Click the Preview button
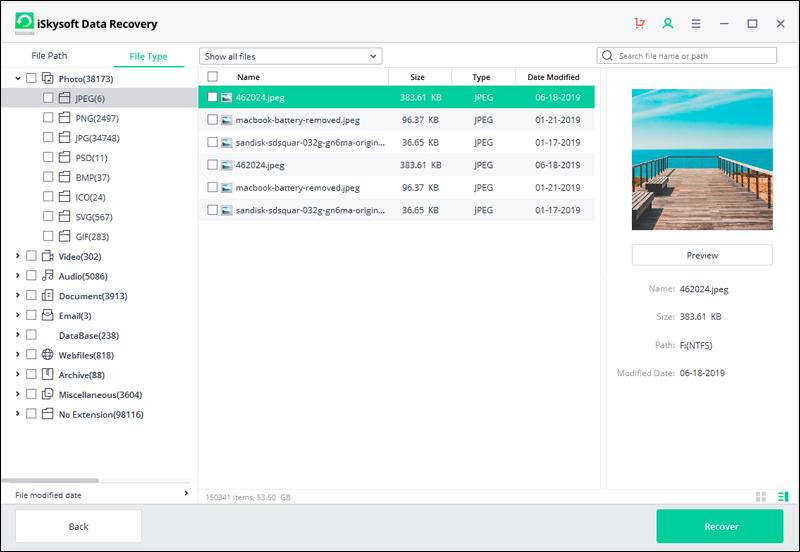 point(702,255)
